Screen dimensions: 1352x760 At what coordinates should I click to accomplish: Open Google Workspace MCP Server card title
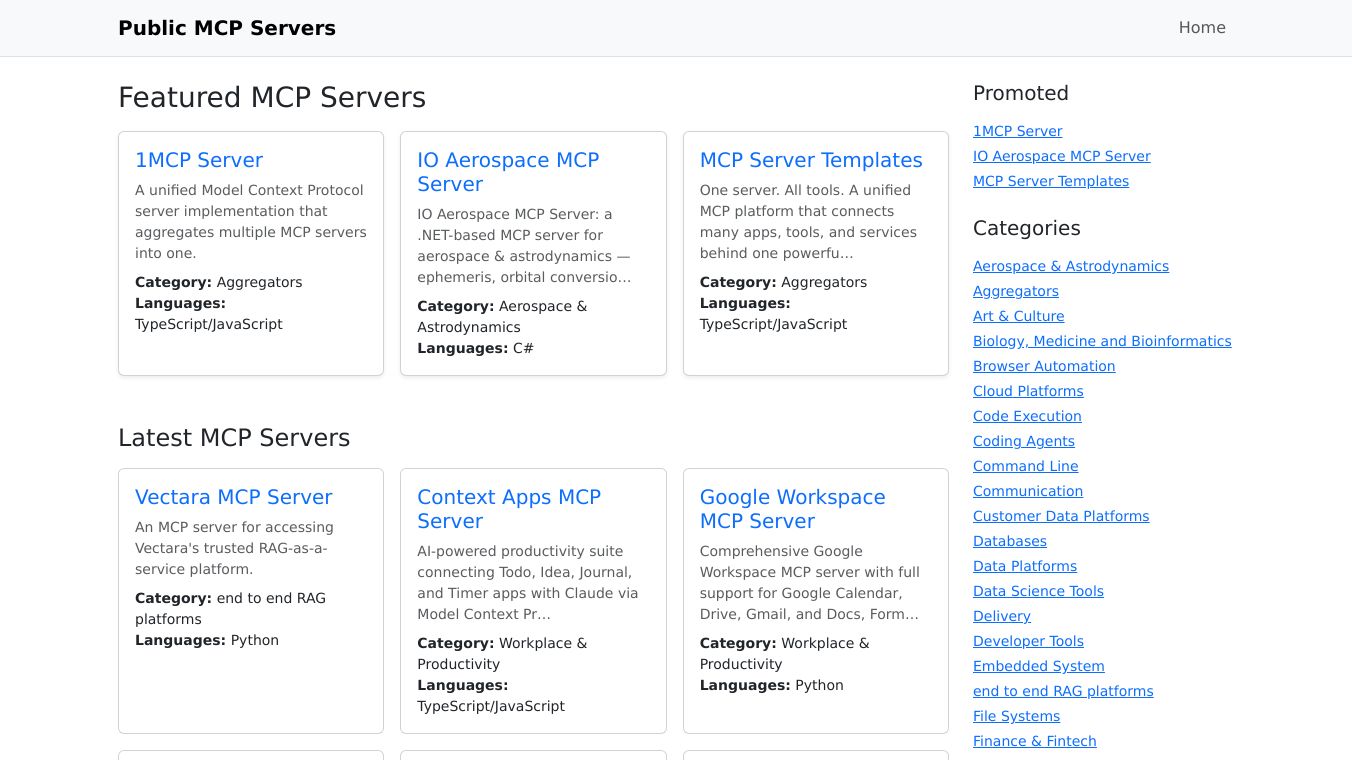792,509
